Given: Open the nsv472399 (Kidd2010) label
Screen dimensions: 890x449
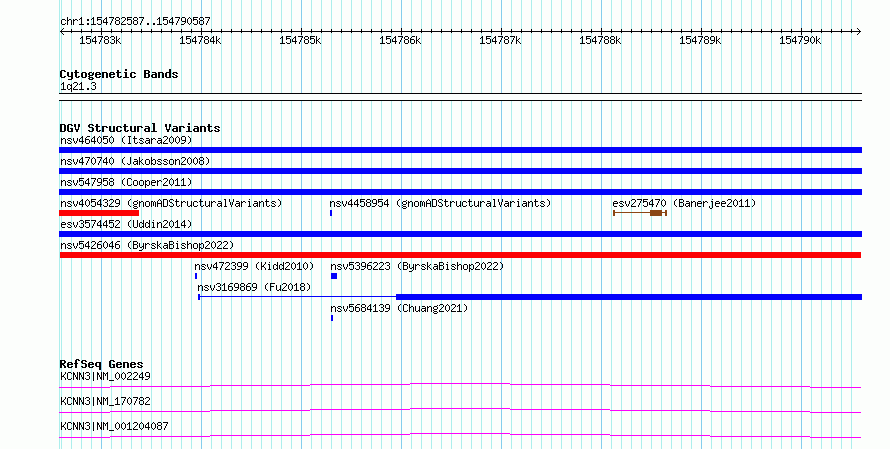Looking at the screenshot, I should click(x=254, y=266).
